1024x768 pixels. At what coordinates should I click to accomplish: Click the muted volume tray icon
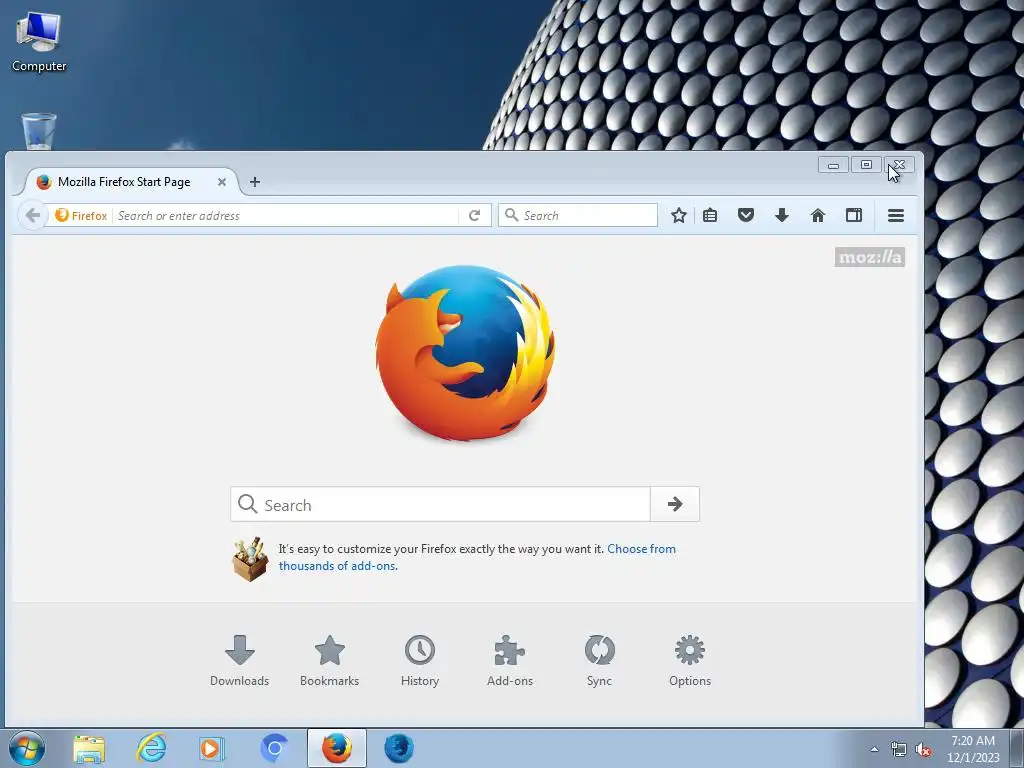(x=923, y=750)
